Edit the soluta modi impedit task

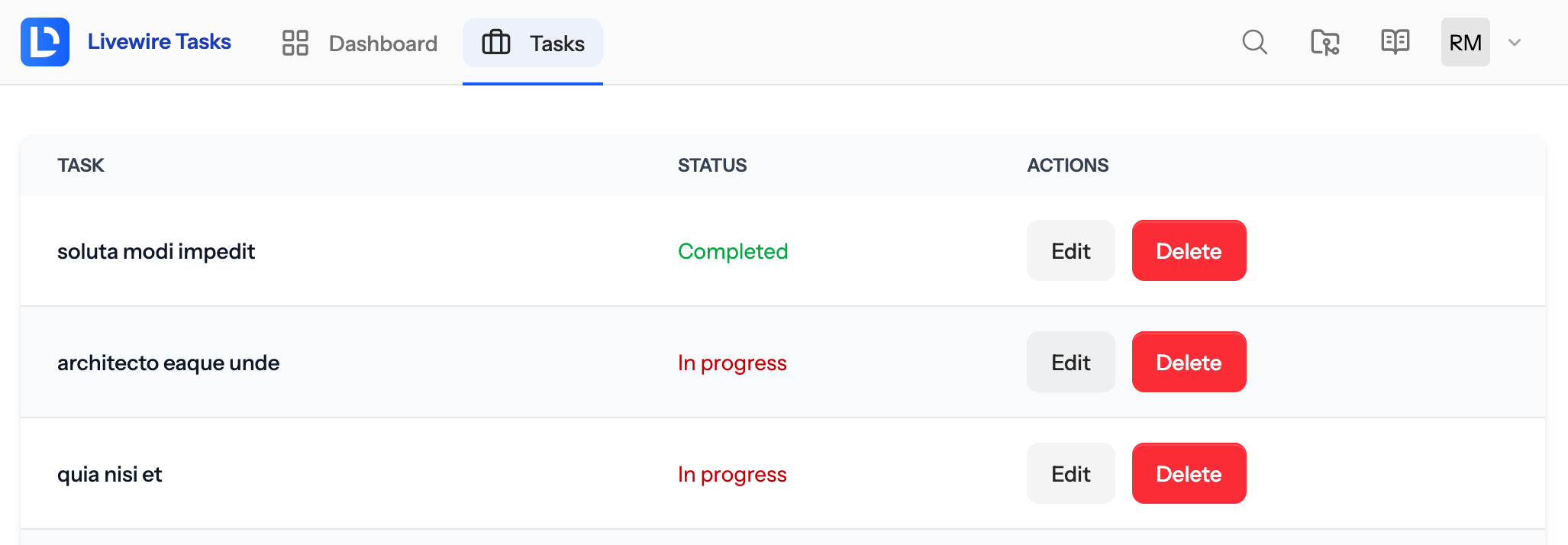point(1070,250)
